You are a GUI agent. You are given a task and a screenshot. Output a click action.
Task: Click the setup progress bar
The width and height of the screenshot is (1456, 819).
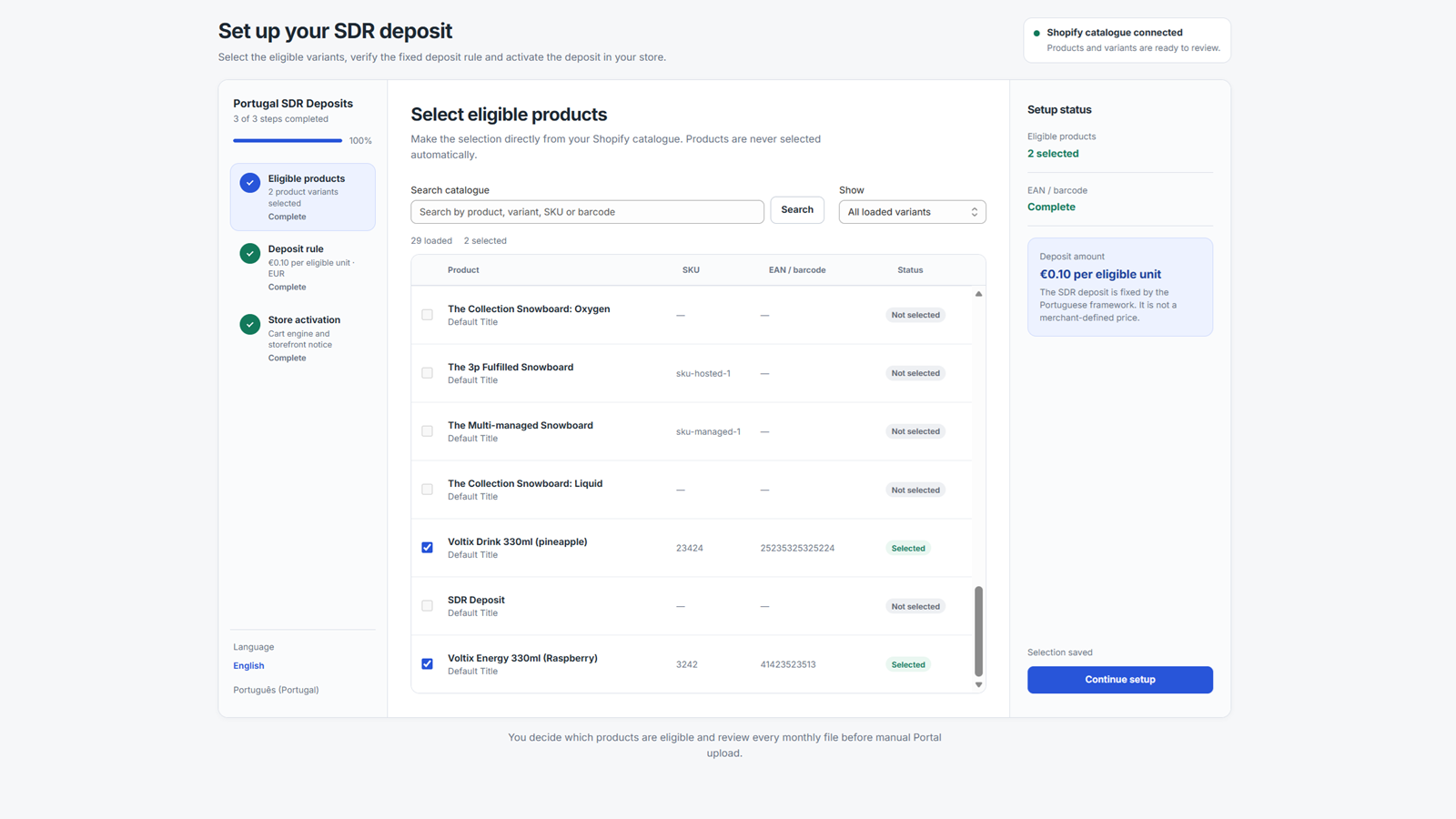point(288,141)
